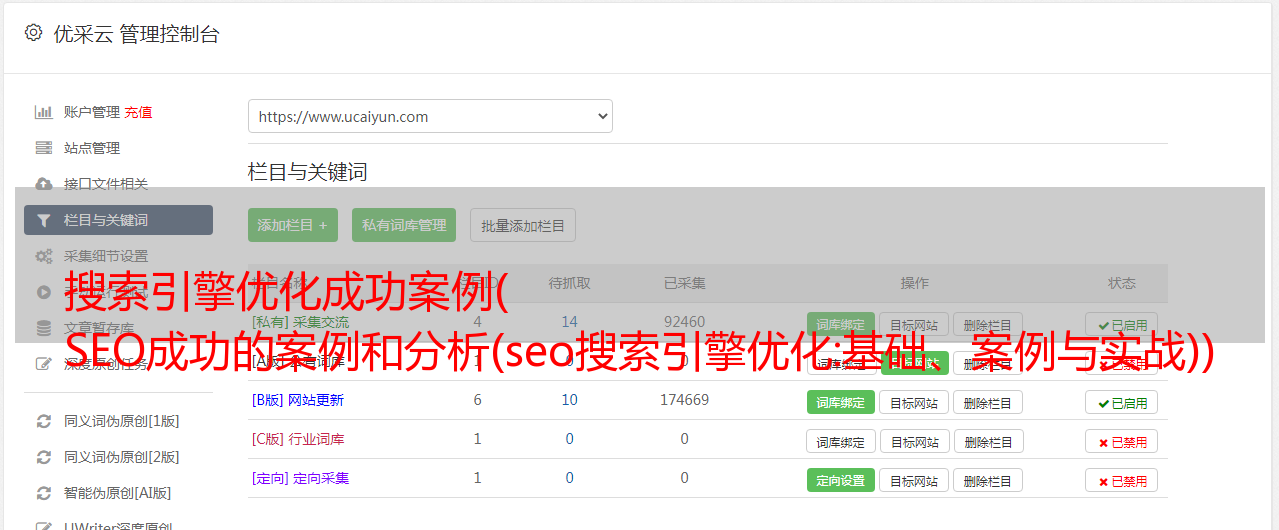Toggle 已启用 status for 网站更新
Screen dimensions: 1279x530
(1122, 402)
